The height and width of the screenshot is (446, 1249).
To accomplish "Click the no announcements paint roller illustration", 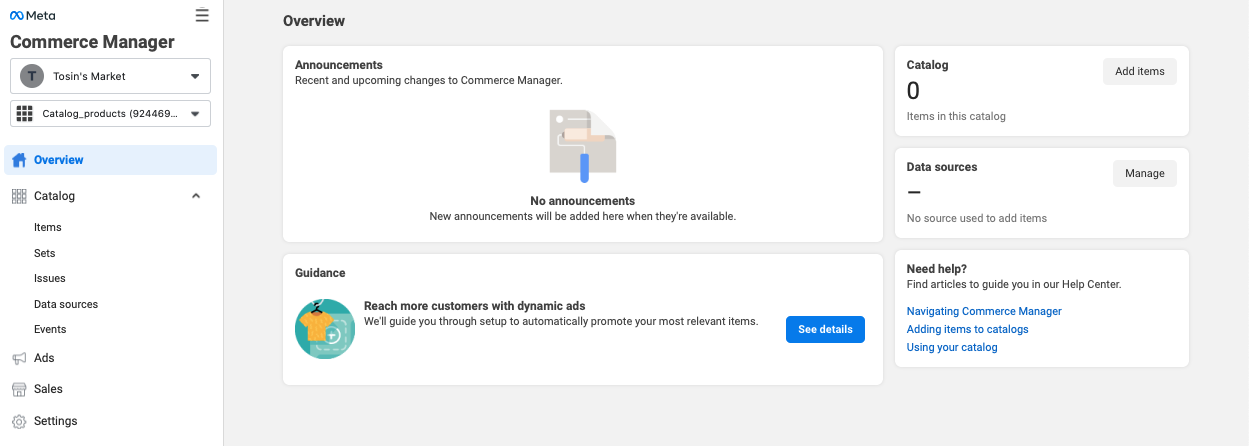I will point(583,146).
